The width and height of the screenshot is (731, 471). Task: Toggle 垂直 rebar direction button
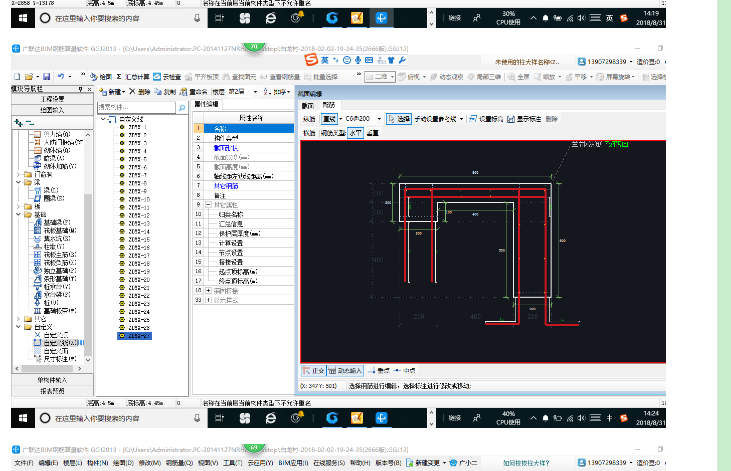[x=372, y=133]
